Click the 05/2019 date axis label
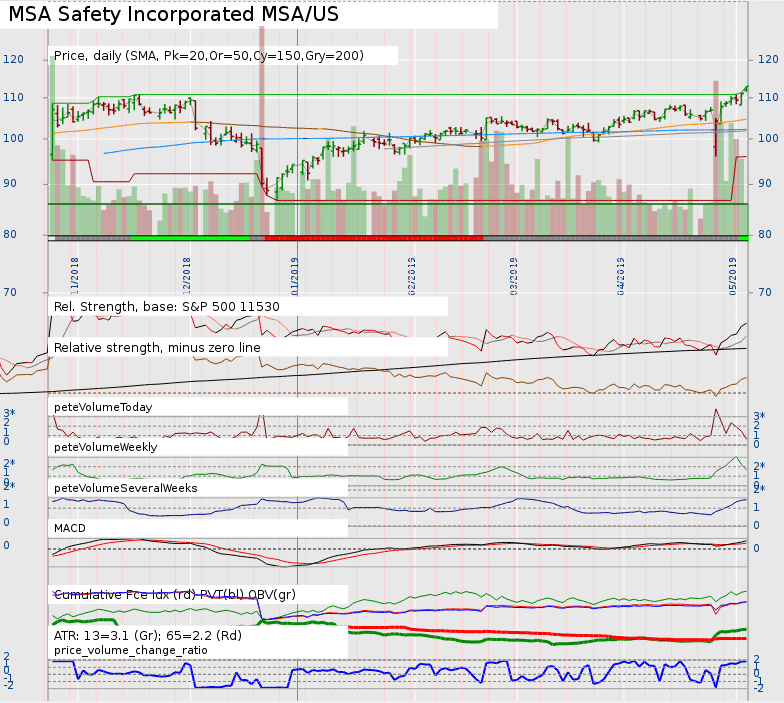 click(x=732, y=276)
